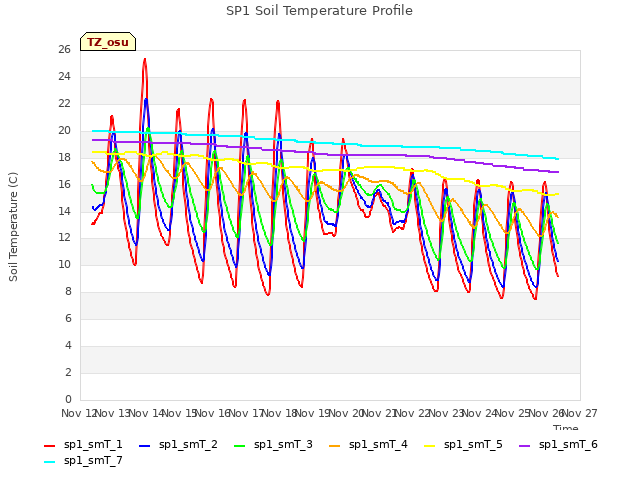Click the sp1_smT_7 legend label
The image size is (640, 480).
[93, 461]
